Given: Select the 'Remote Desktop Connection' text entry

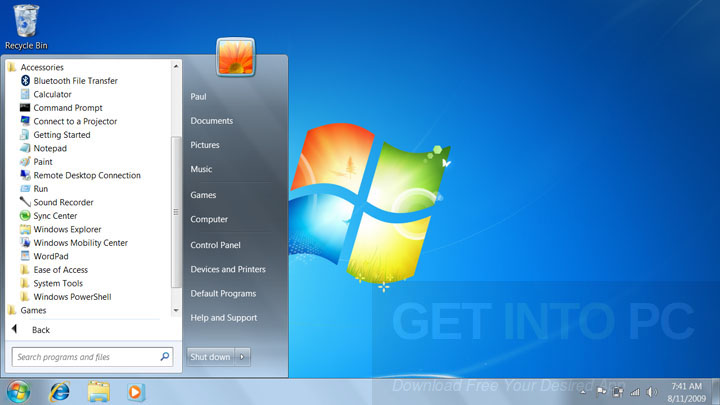Looking at the screenshot, I should 87,175.
